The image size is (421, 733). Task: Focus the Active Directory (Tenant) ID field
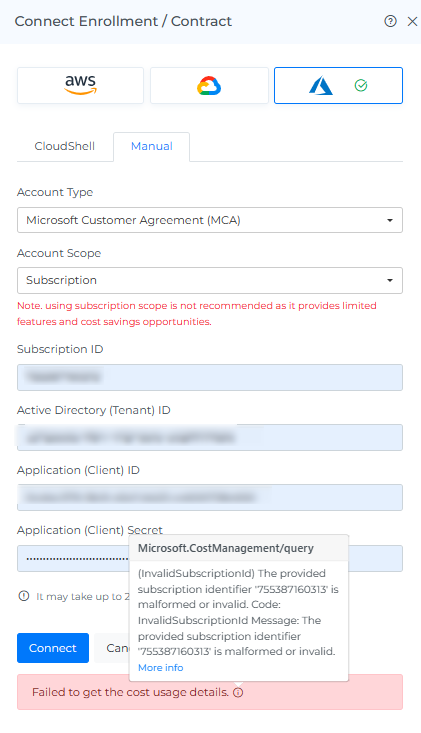[210, 438]
